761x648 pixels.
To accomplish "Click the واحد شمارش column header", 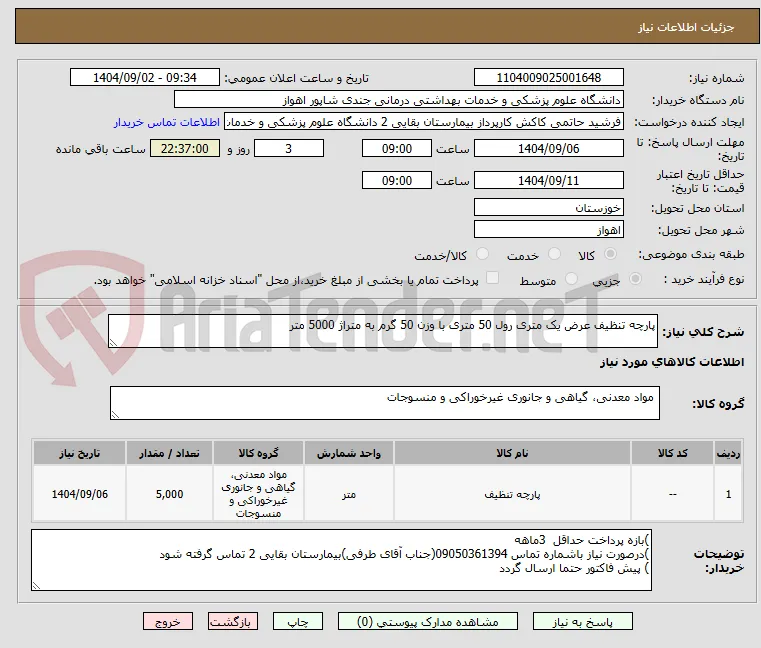I will [x=349, y=453].
